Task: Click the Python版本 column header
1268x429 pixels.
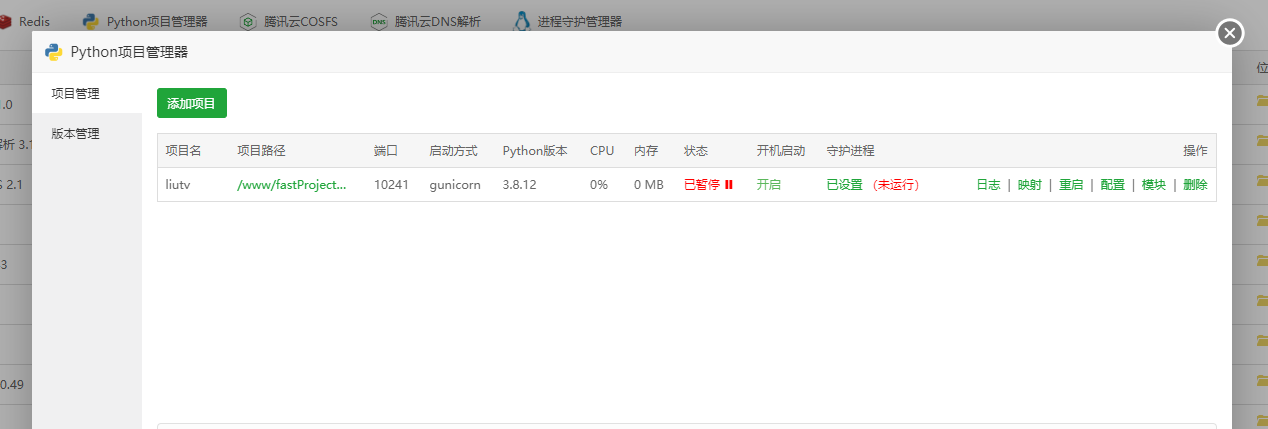Action: 535,151
